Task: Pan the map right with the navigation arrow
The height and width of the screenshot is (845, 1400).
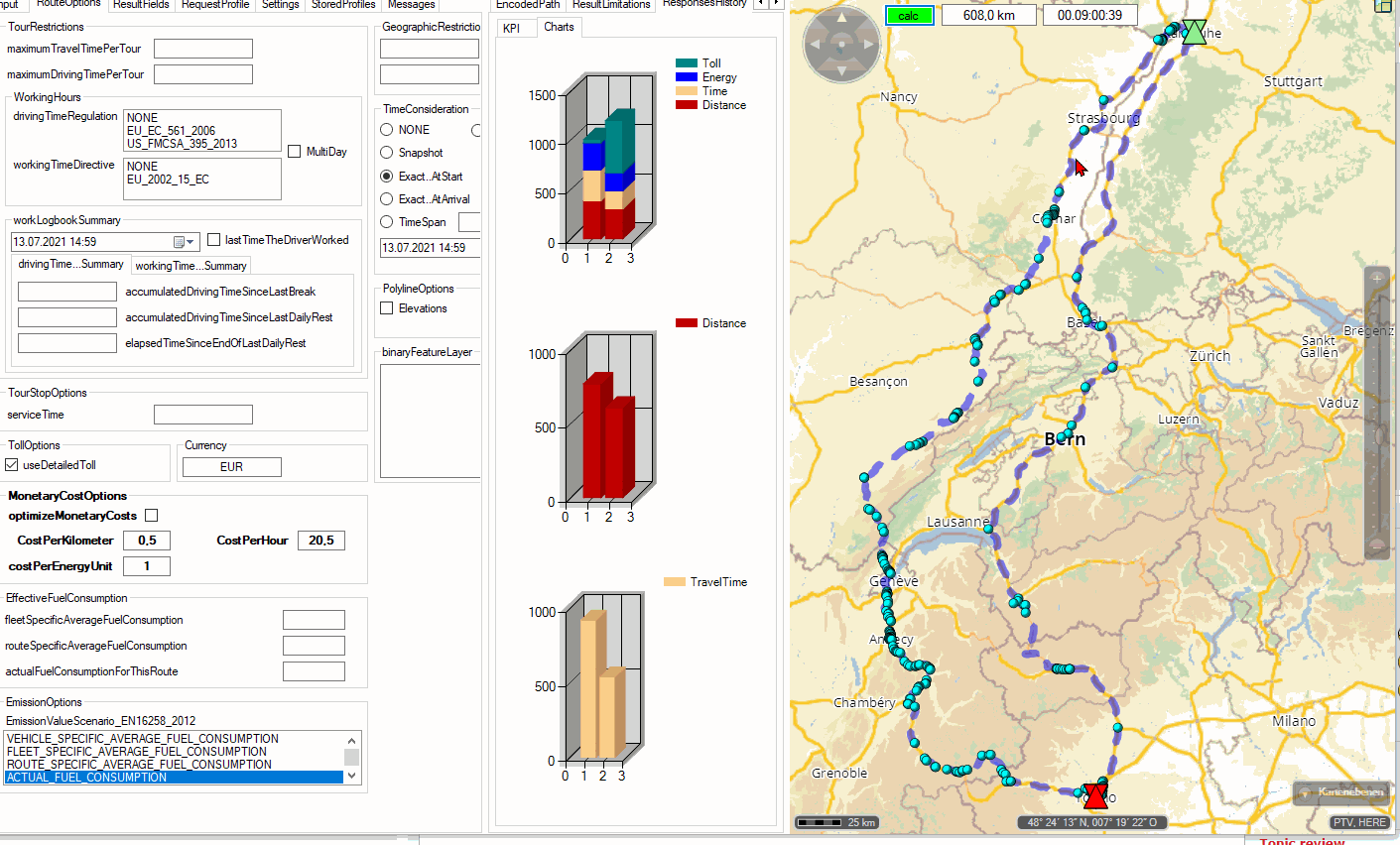Action: coord(869,45)
